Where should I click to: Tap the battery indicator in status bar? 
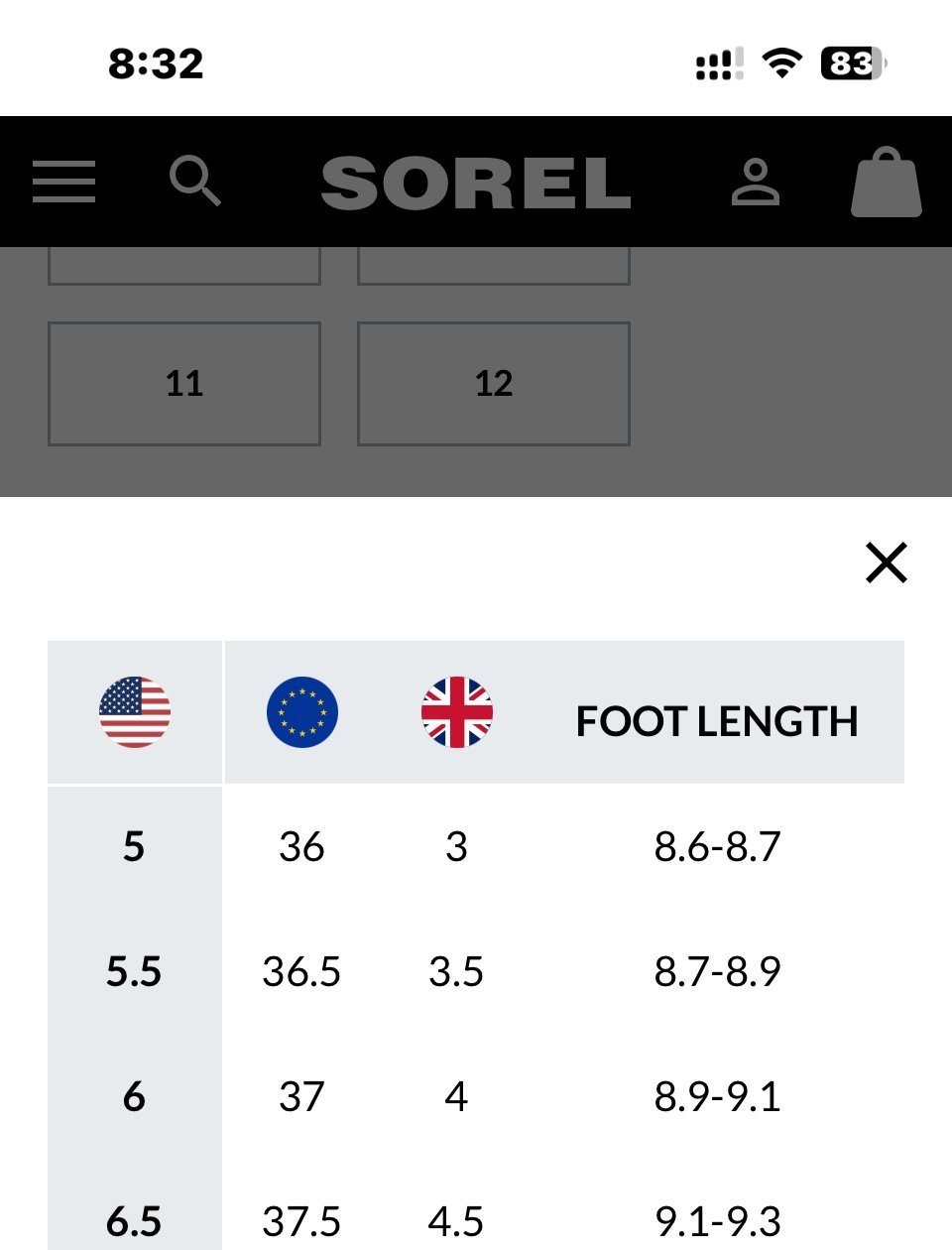[854, 63]
